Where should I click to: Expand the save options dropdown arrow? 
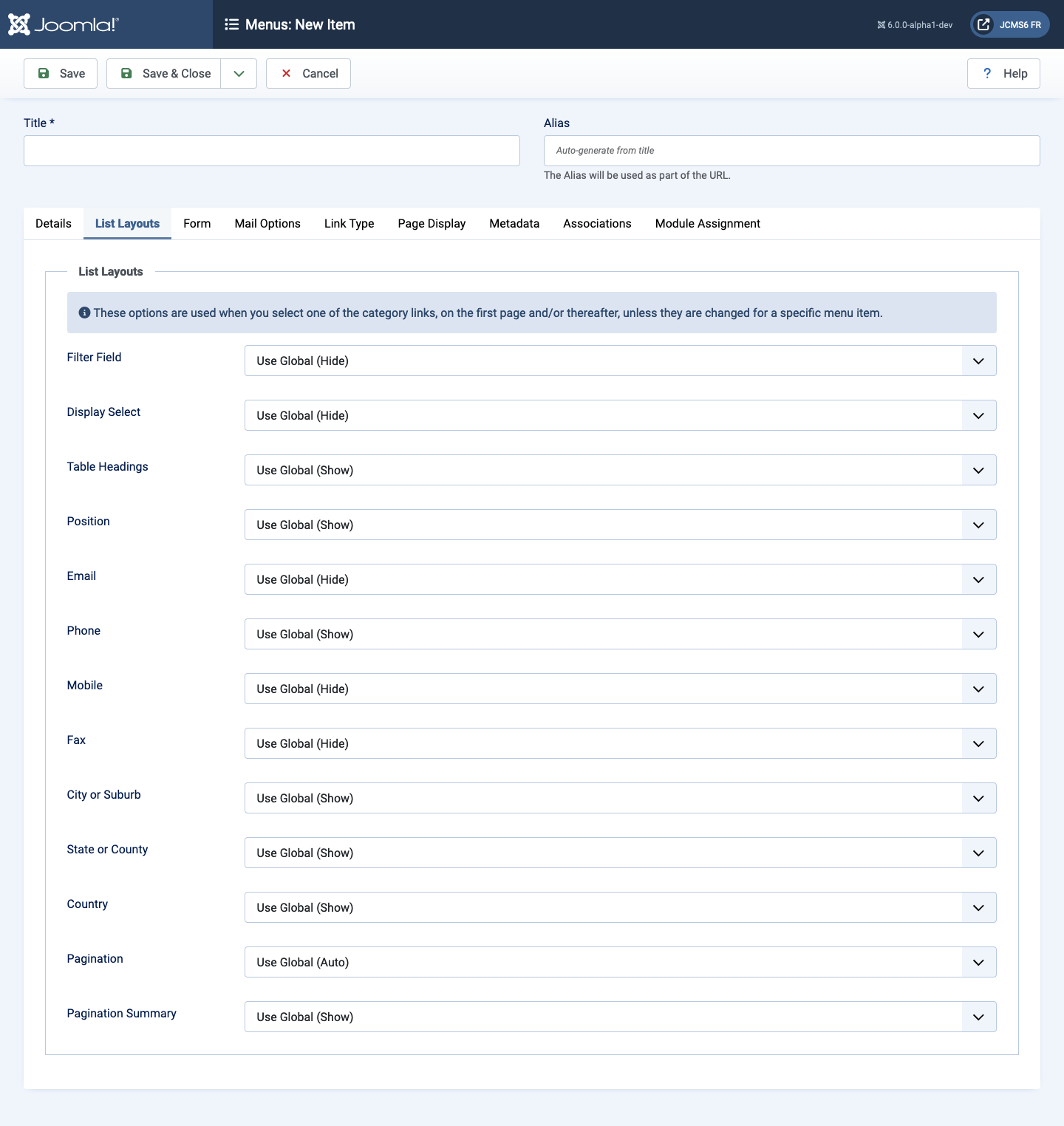click(x=239, y=73)
